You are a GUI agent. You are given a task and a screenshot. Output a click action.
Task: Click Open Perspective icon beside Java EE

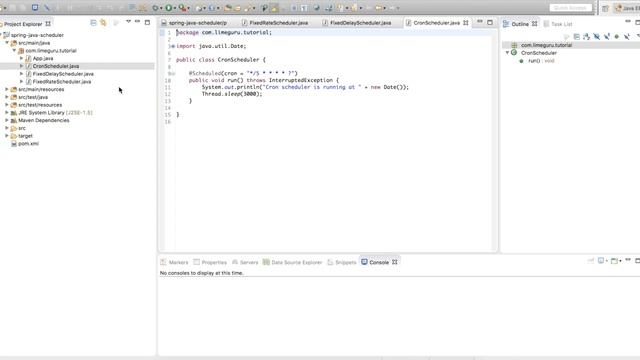point(605,8)
